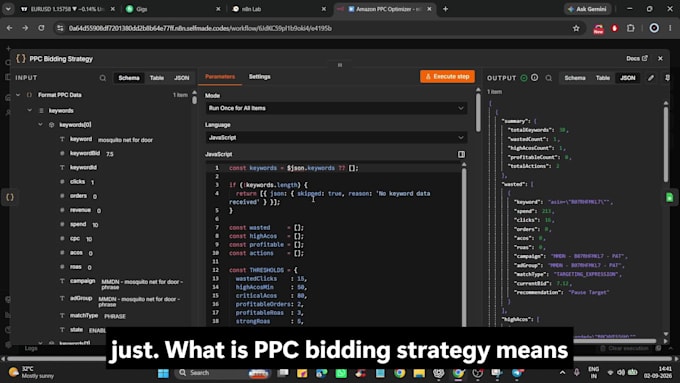Switch output view to Schema
Screen dimensions: 680x383
click(575, 78)
